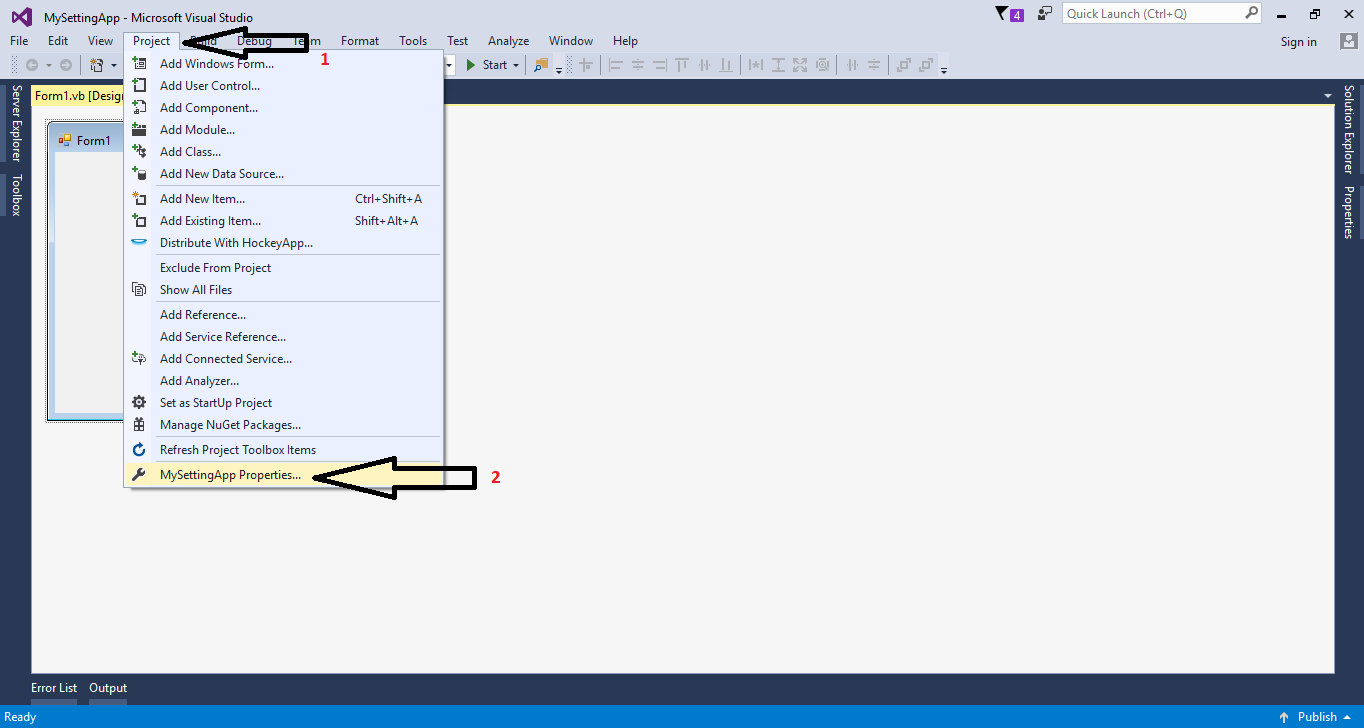Viewport: 1364px width, 728px height.
Task: Open the Server Explorer side tab
Action: point(16,123)
